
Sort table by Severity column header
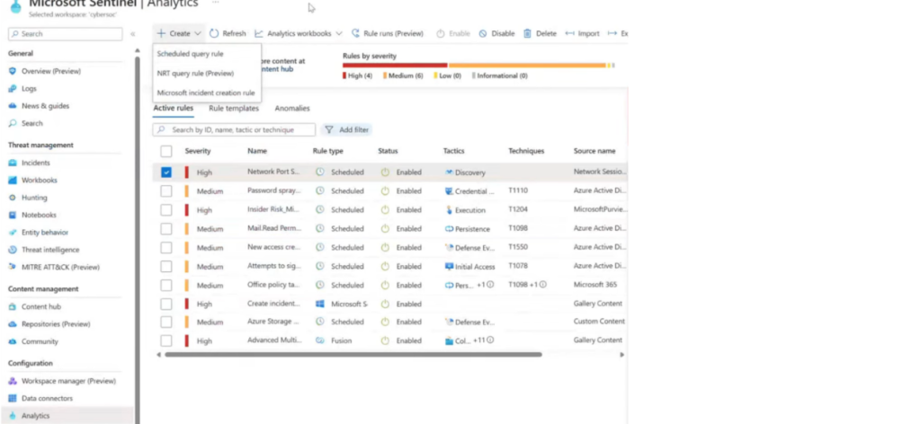(x=198, y=151)
